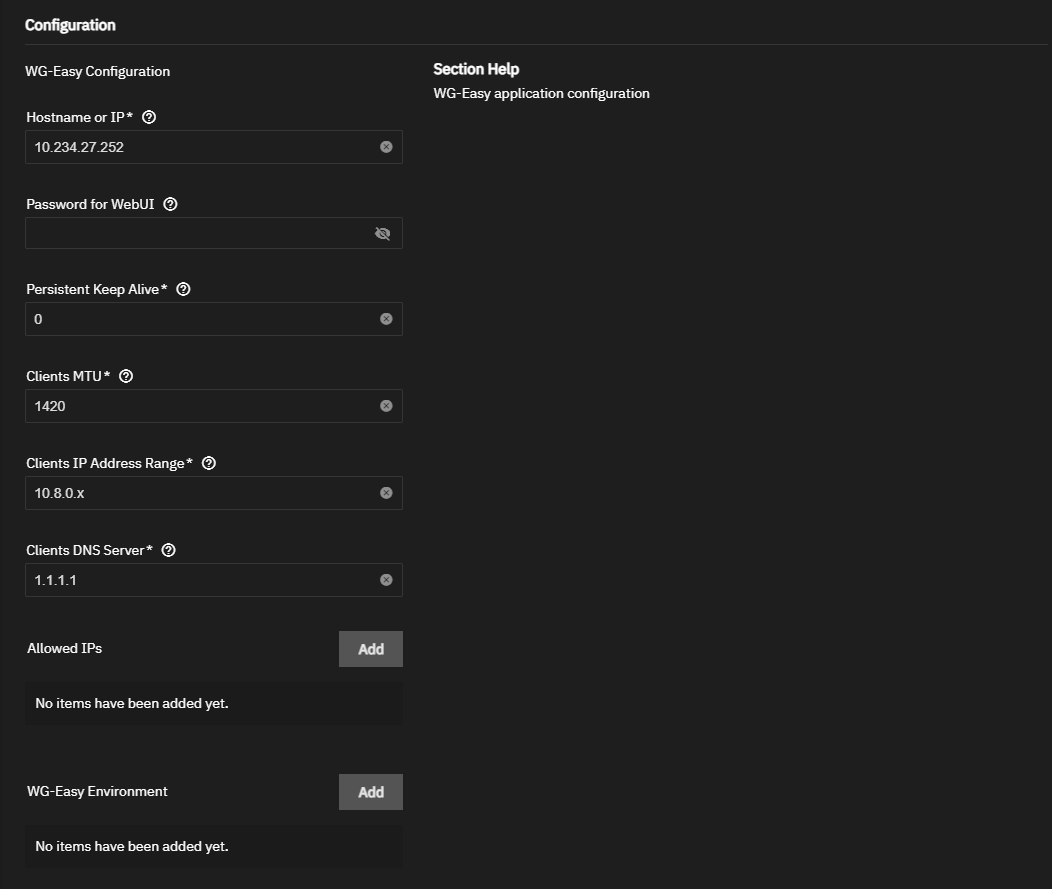The image size is (1052, 889).
Task: Open help tooltip for Hostname or IP
Action: point(149,117)
